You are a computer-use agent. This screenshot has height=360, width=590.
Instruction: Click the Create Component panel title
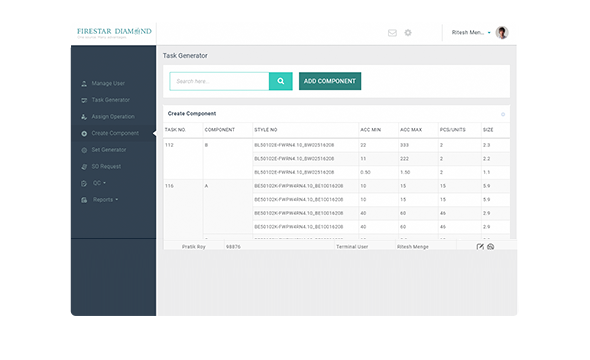coord(192,114)
